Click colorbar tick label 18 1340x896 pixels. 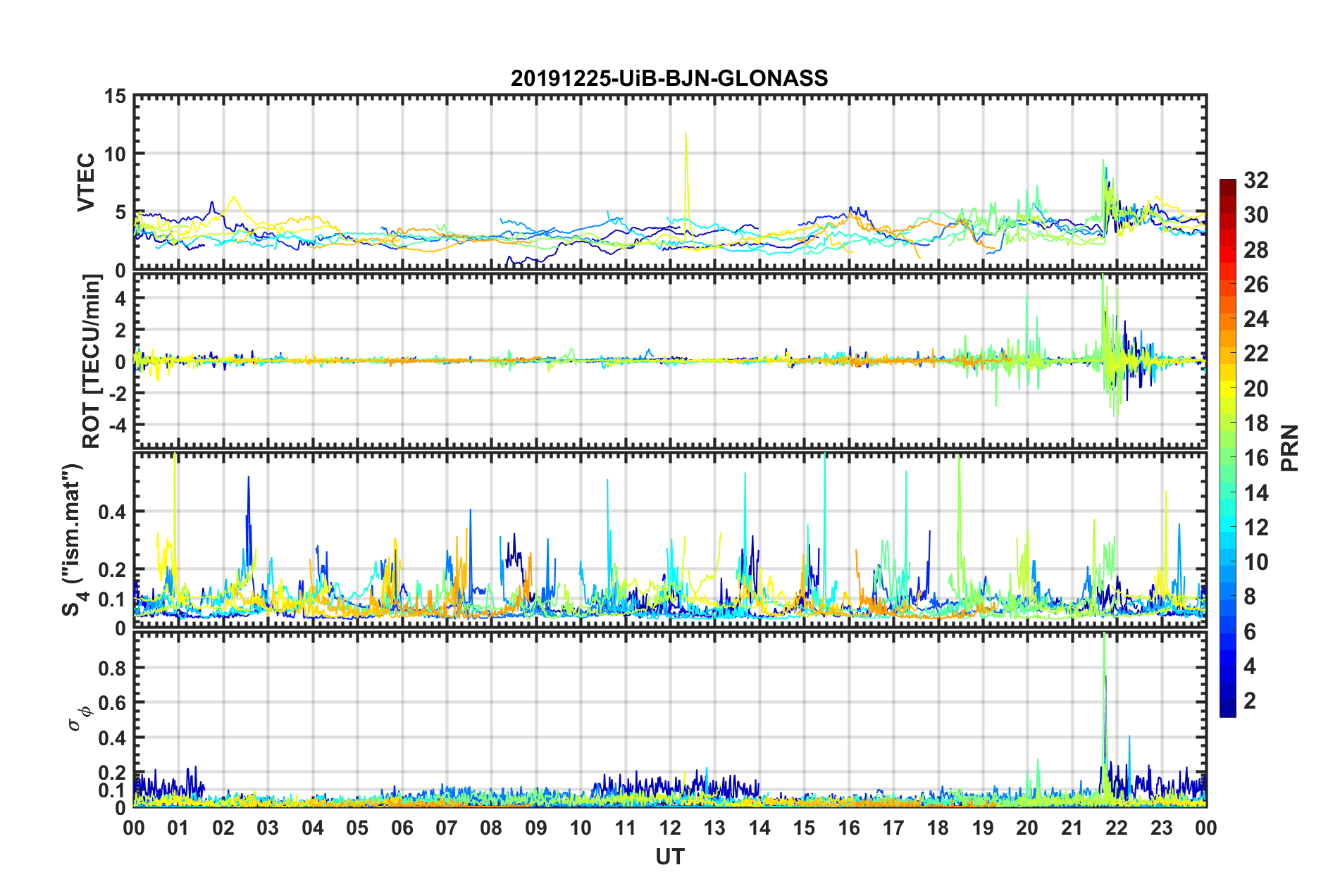click(1255, 423)
